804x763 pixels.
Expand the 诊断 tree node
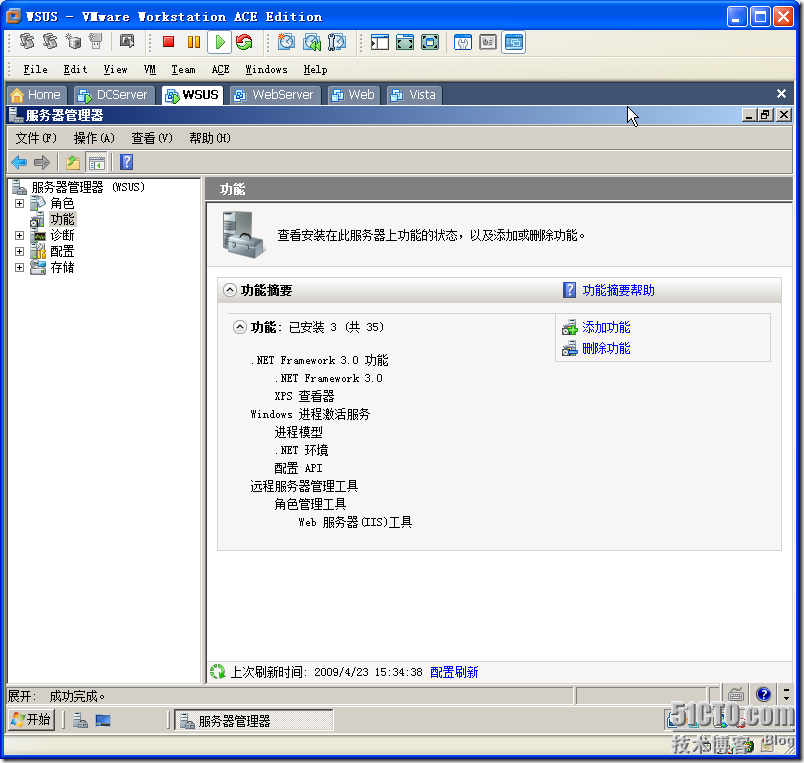click(19, 235)
